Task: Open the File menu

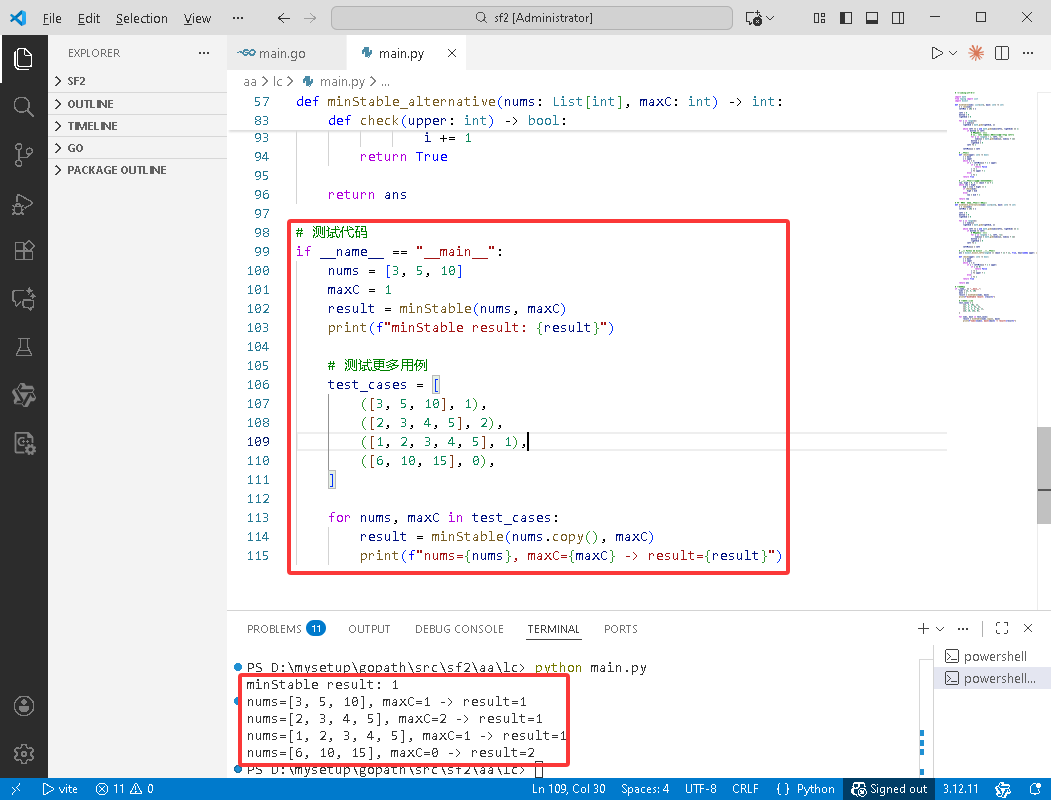Action: pos(52,18)
